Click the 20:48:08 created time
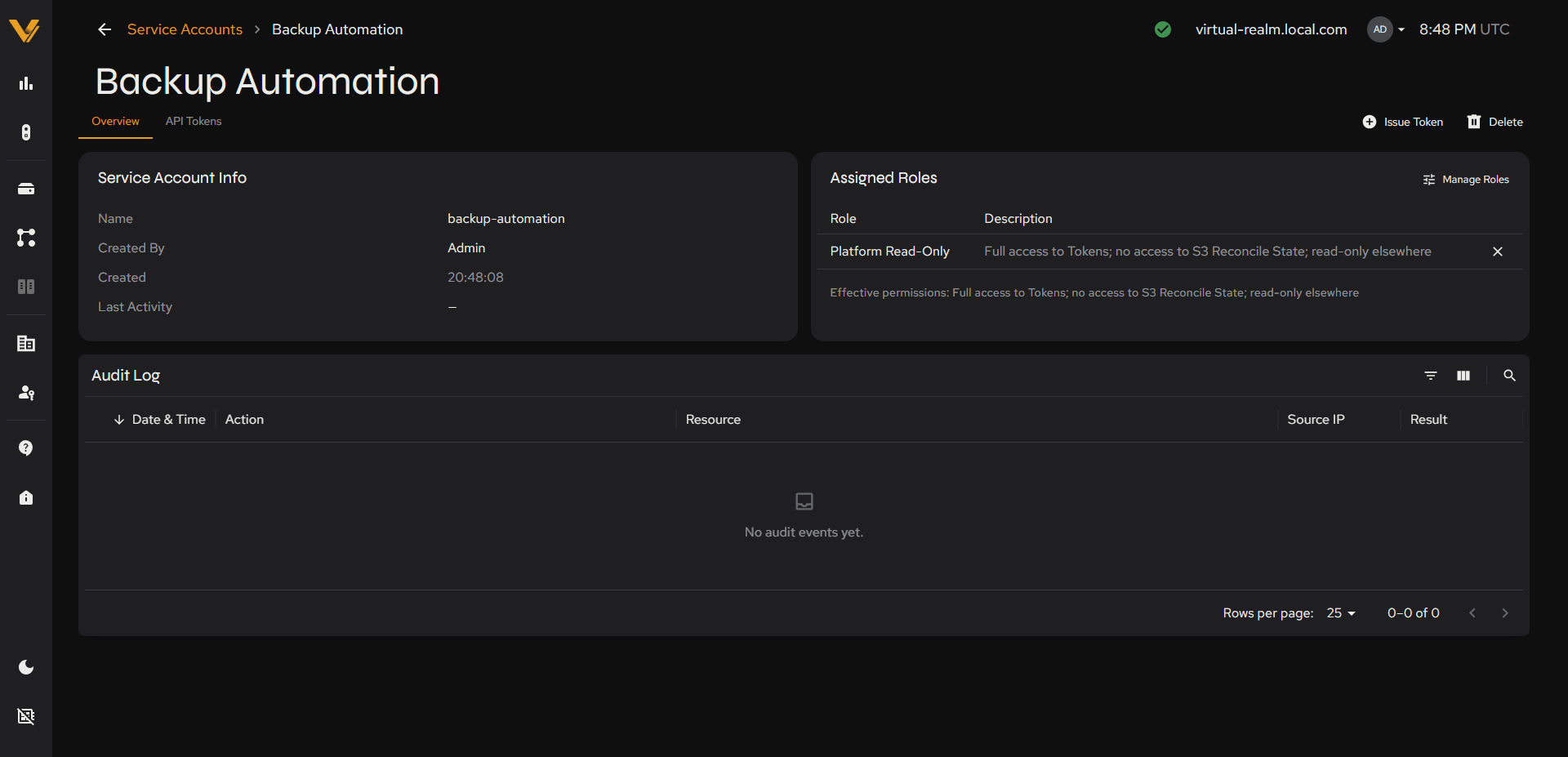1568x757 pixels. tap(475, 278)
